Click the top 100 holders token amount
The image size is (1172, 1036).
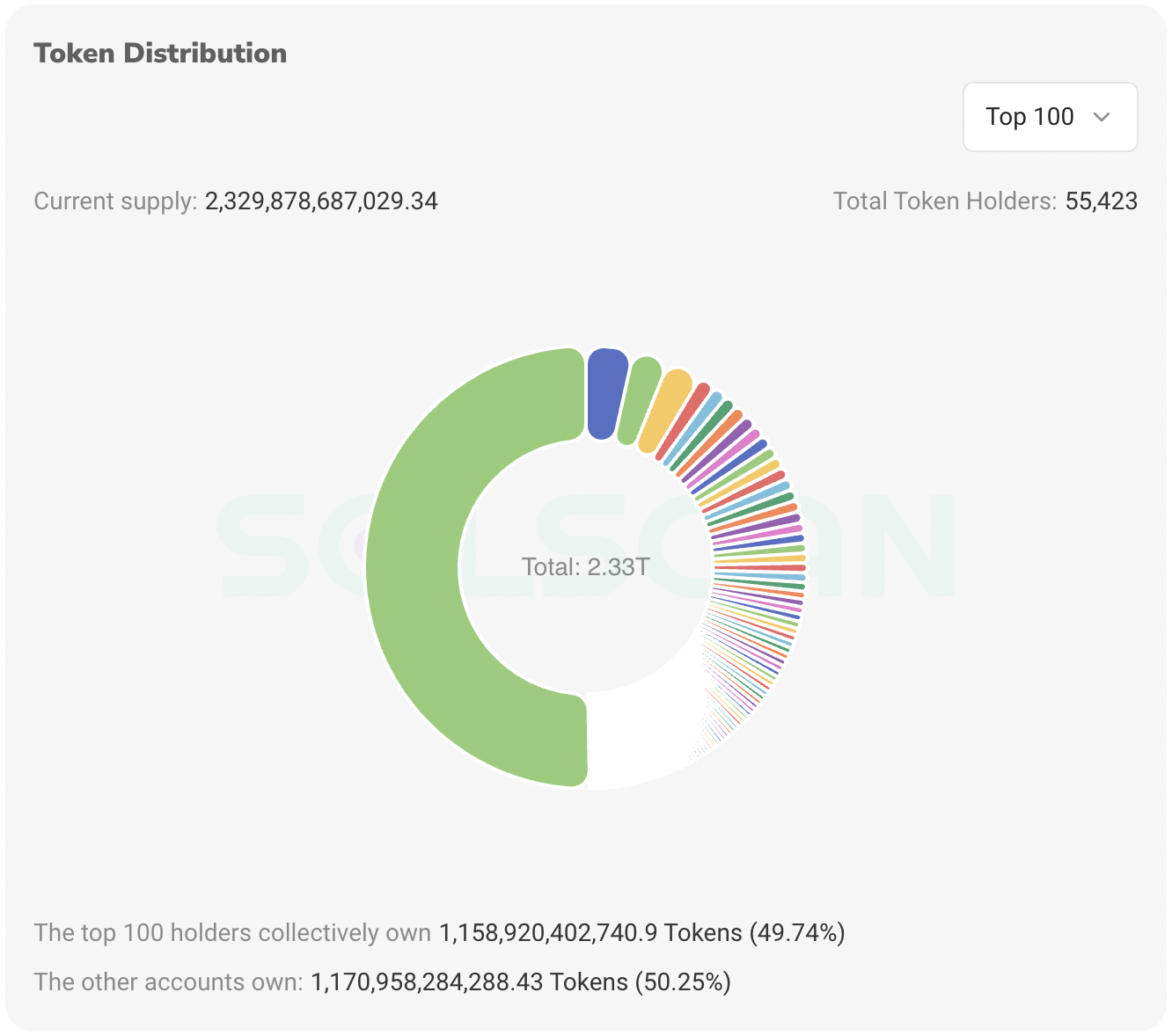click(x=547, y=932)
